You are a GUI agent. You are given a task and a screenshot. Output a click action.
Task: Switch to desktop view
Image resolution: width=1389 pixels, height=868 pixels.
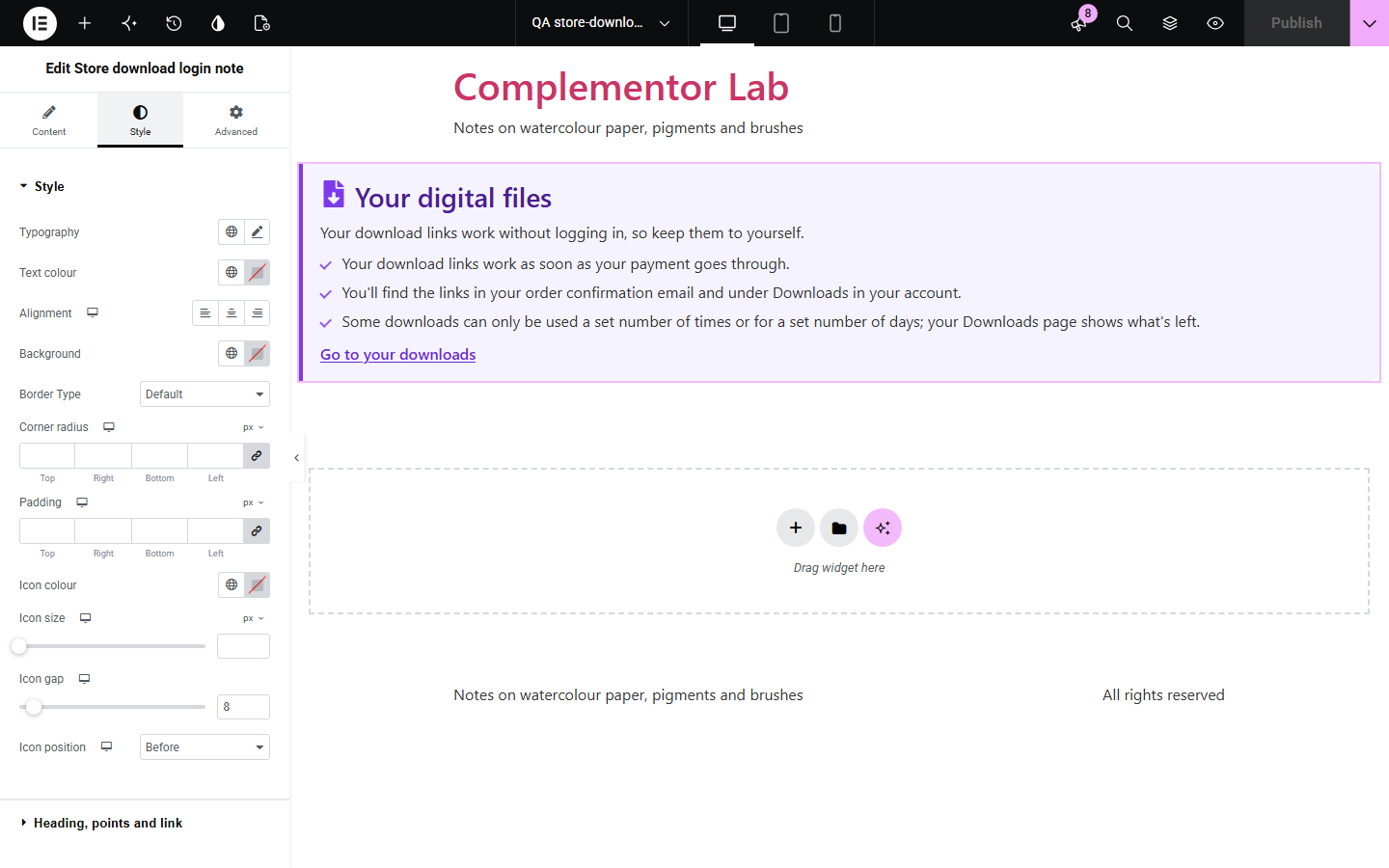(727, 23)
